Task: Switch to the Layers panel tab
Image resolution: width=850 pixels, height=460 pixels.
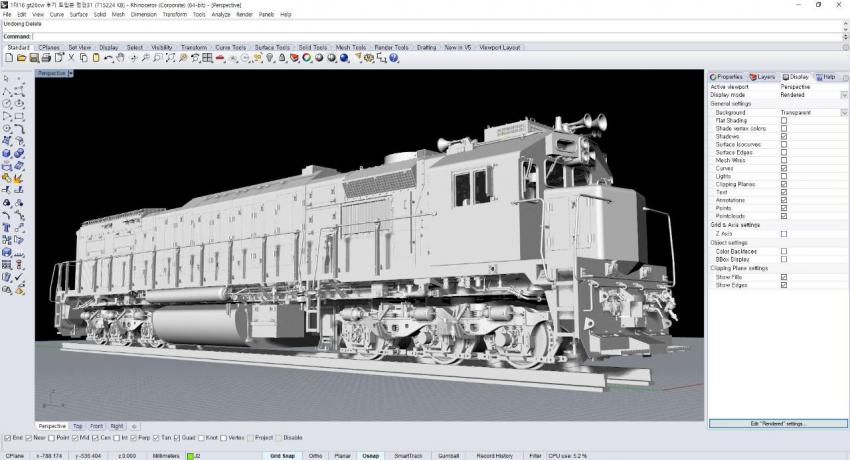Action: pyautogui.click(x=763, y=76)
